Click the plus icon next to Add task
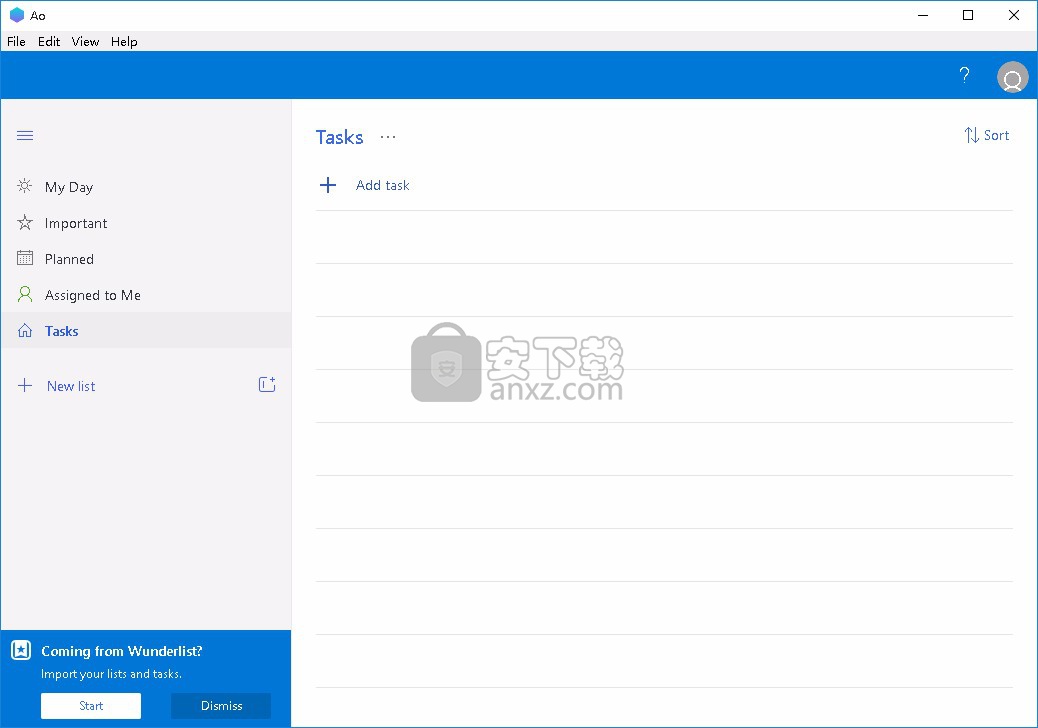Screen dimensions: 1038x728 [328, 185]
